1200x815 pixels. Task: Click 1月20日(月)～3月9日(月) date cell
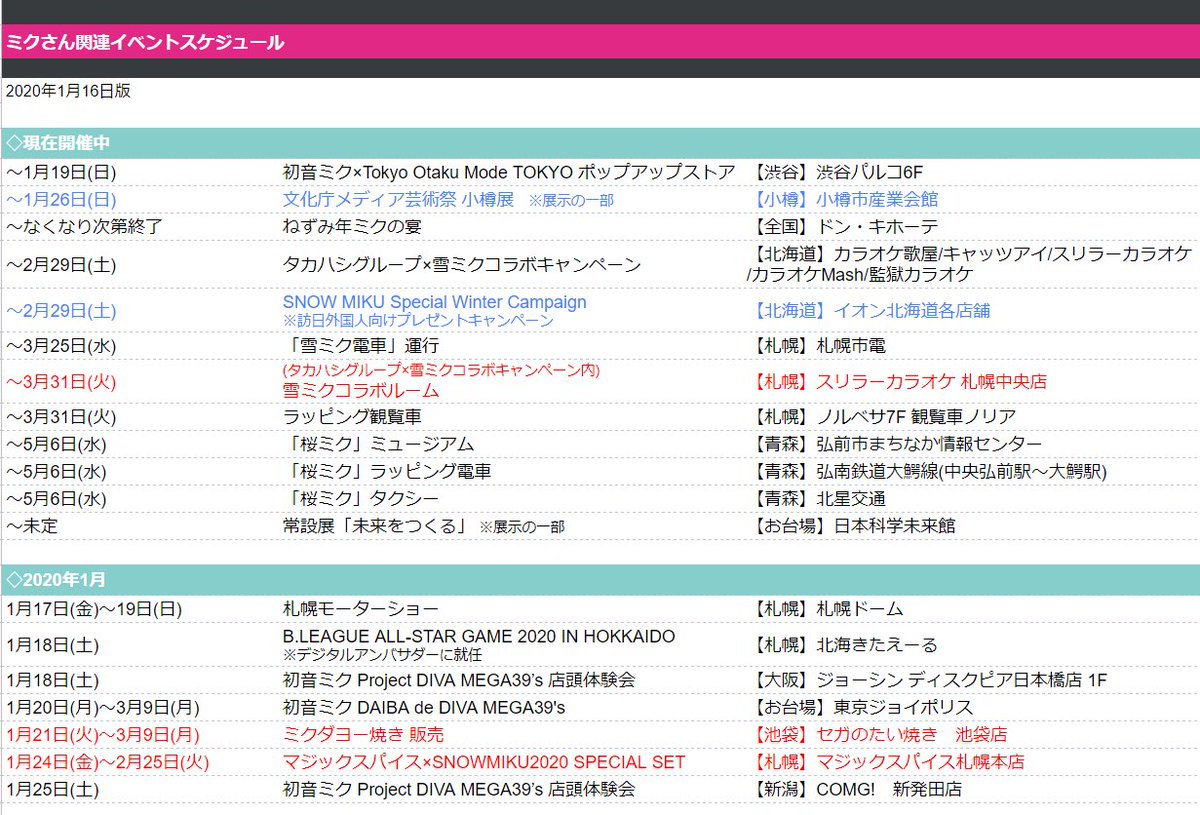pos(103,708)
